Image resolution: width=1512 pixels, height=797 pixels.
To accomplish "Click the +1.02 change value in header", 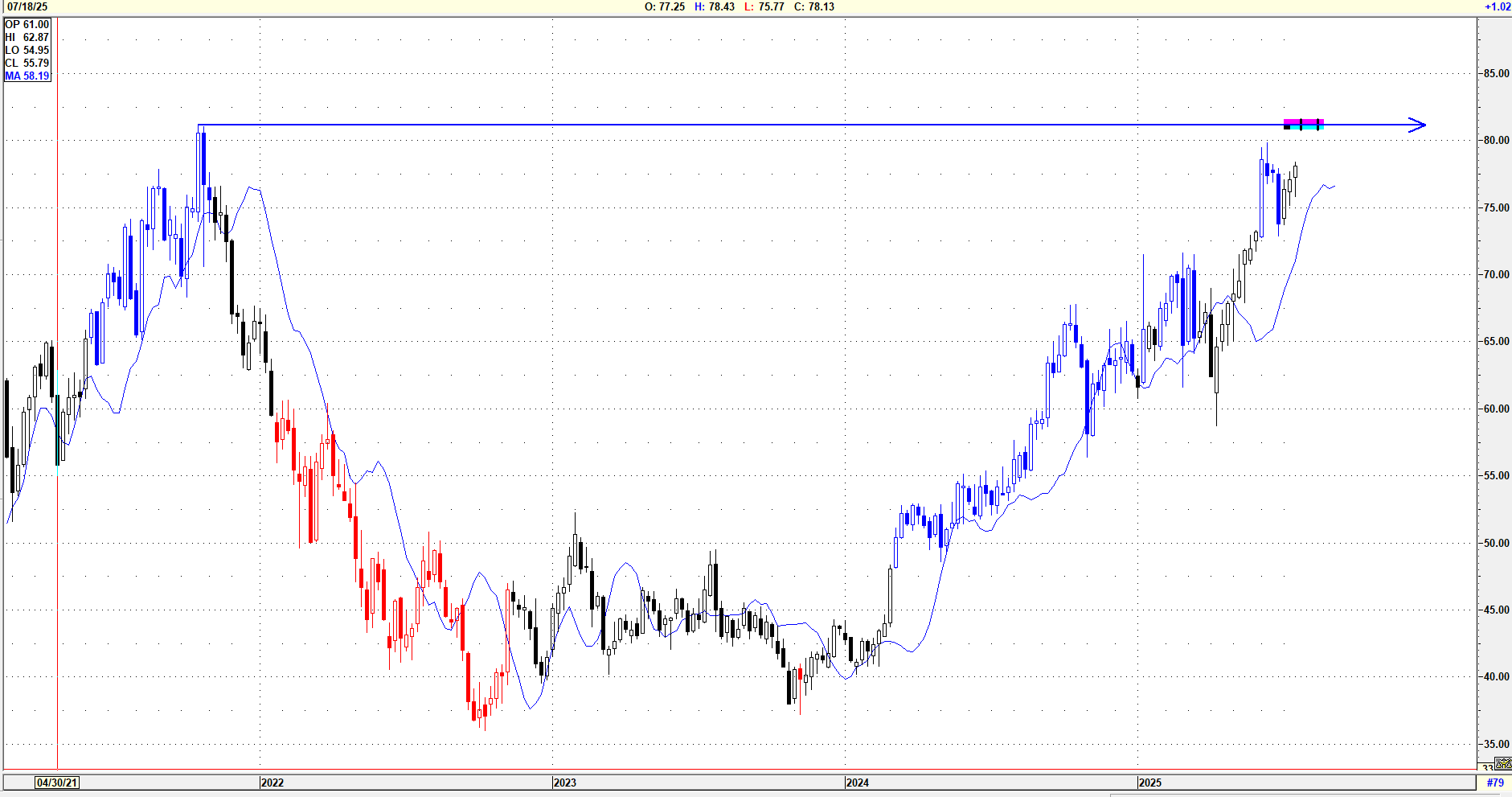I will coord(1497,6).
